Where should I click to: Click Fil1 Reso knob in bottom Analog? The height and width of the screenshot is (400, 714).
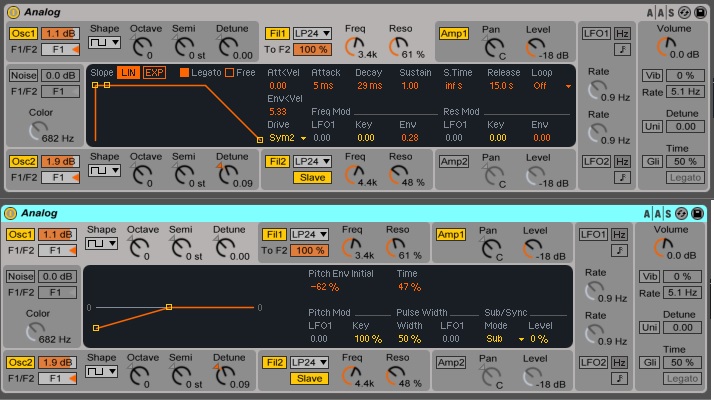tap(396, 247)
